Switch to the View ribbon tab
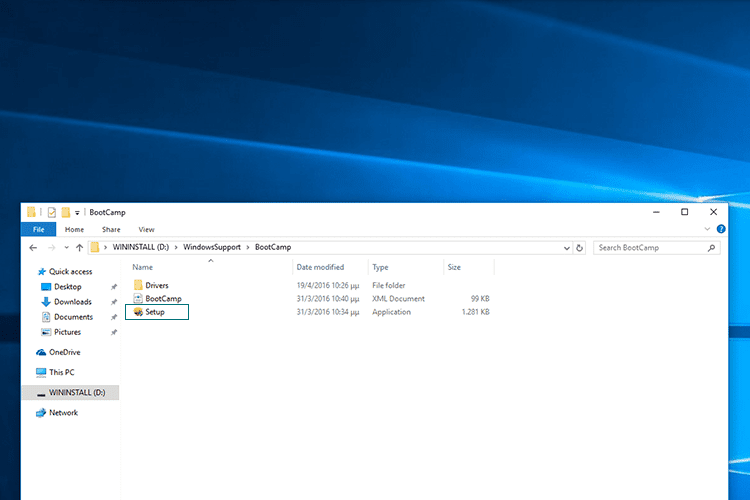The width and height of the screenshot is (750, 500). coord(146,230)
